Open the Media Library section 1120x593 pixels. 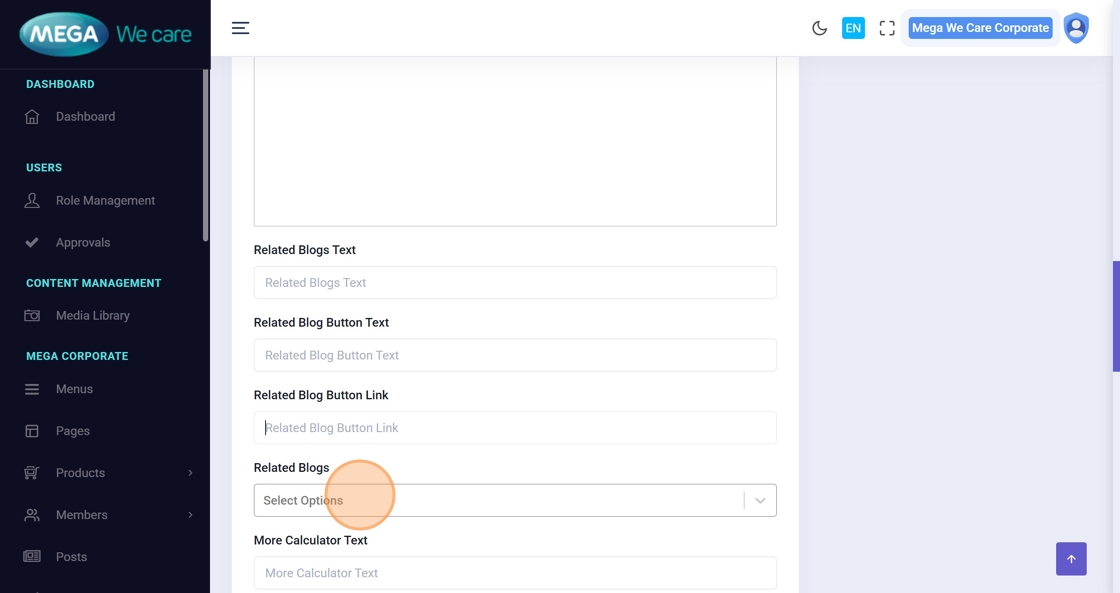tap(92, 316)
